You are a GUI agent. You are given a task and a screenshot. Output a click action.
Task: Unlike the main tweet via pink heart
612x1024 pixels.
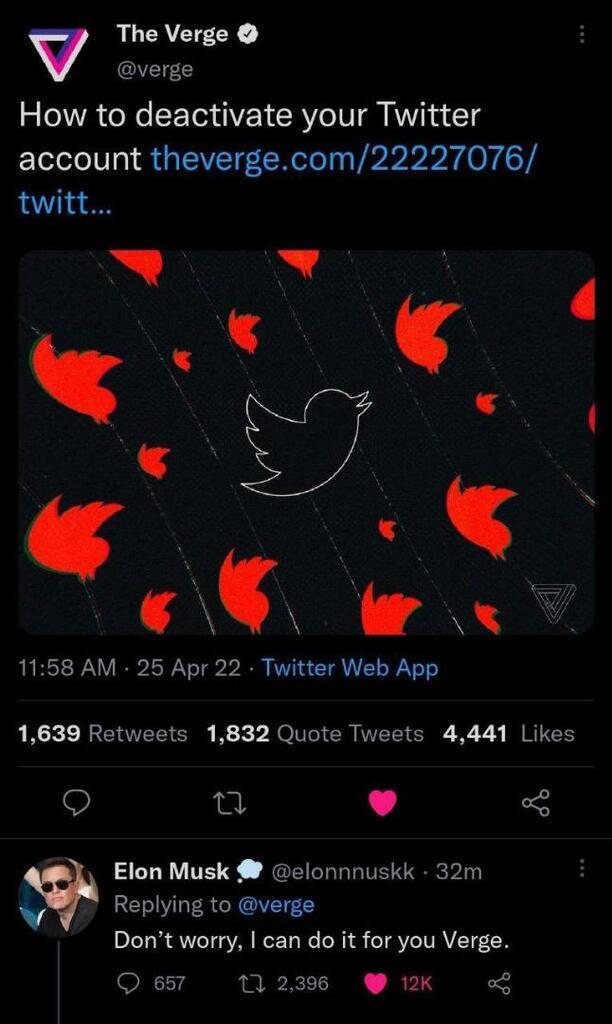point(383,803)
